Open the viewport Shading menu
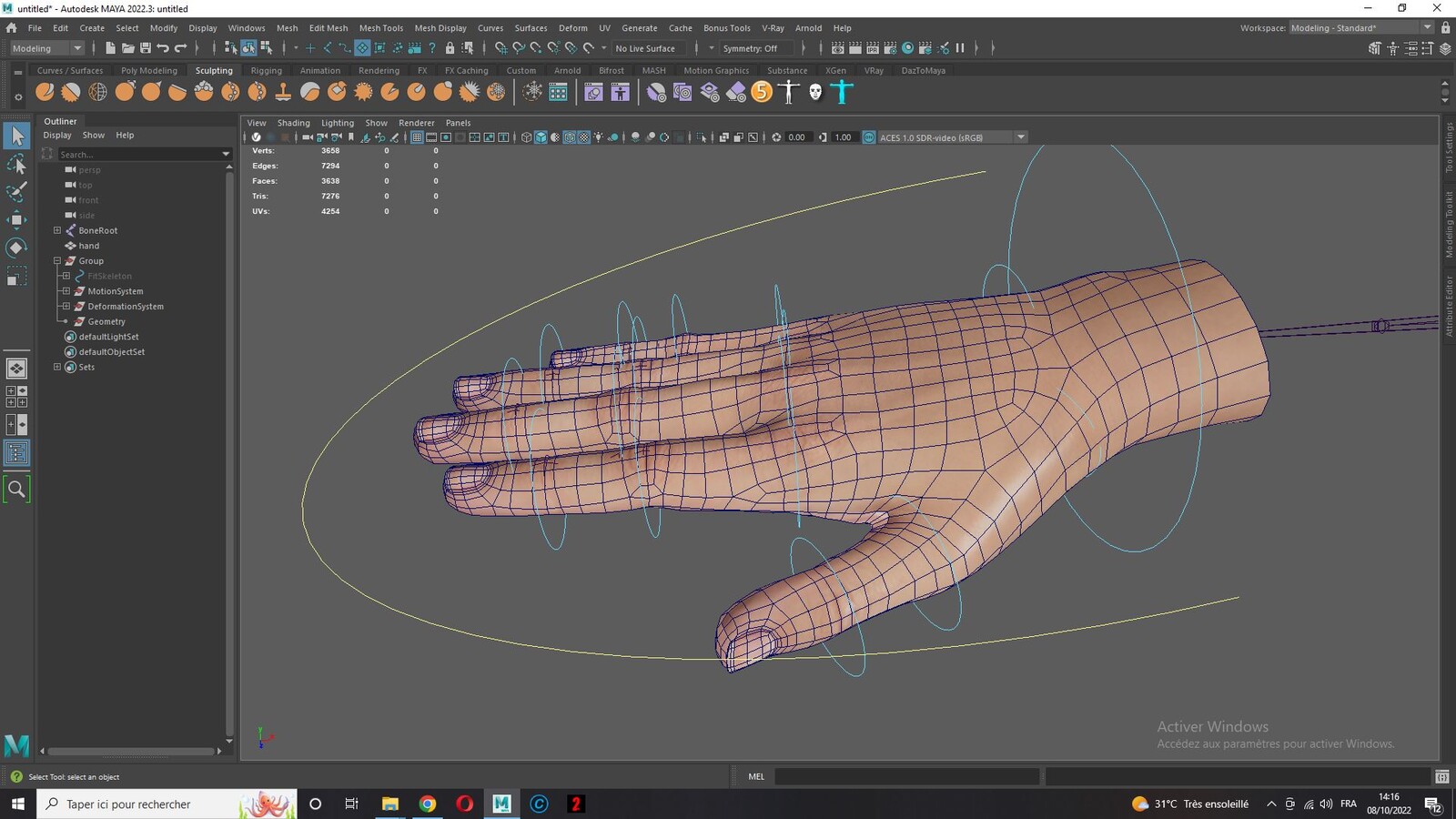Screen dimensions: 1456x819 [293, 123]
